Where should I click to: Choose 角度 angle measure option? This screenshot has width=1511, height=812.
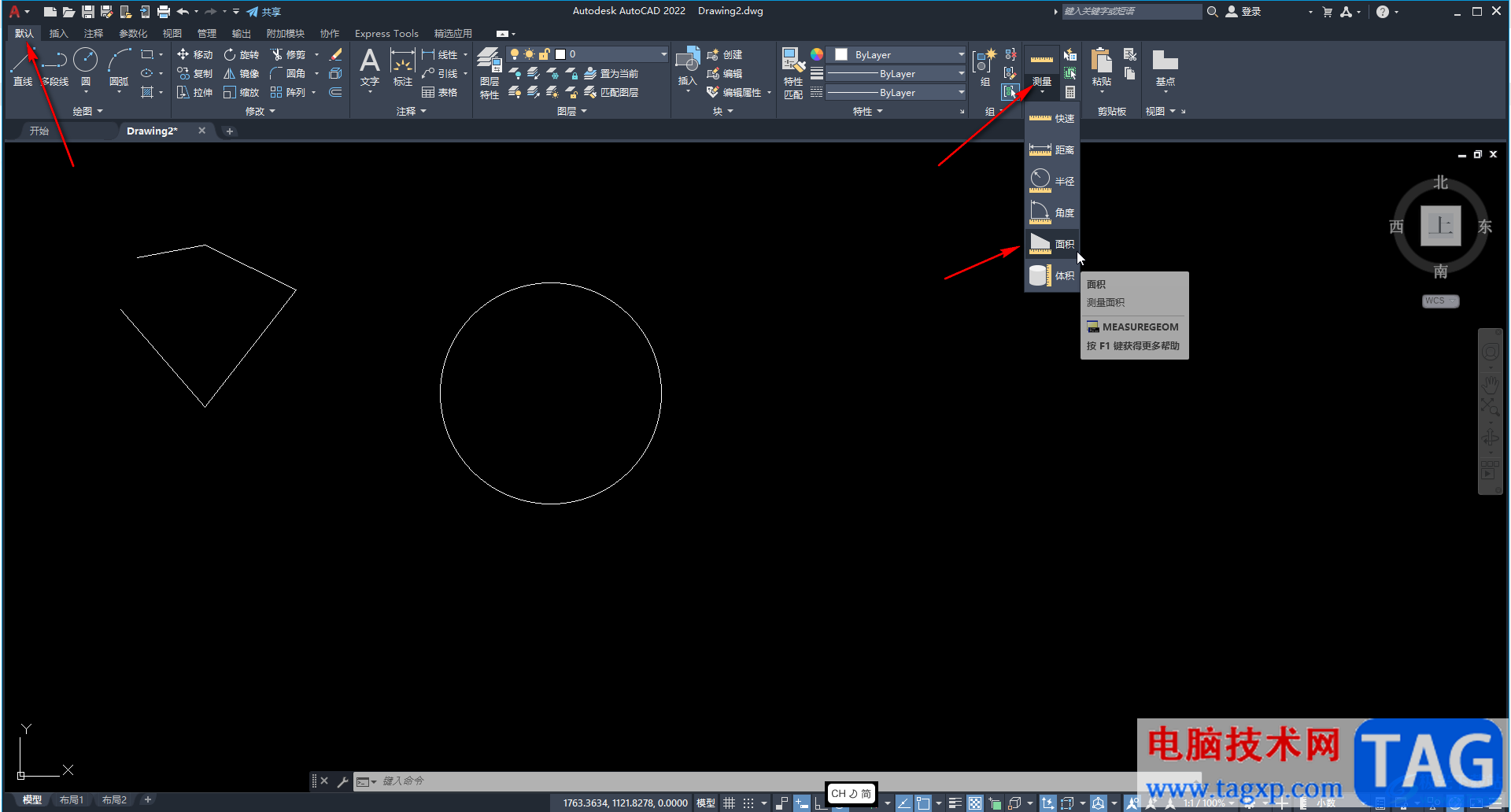click(1051, 212)
